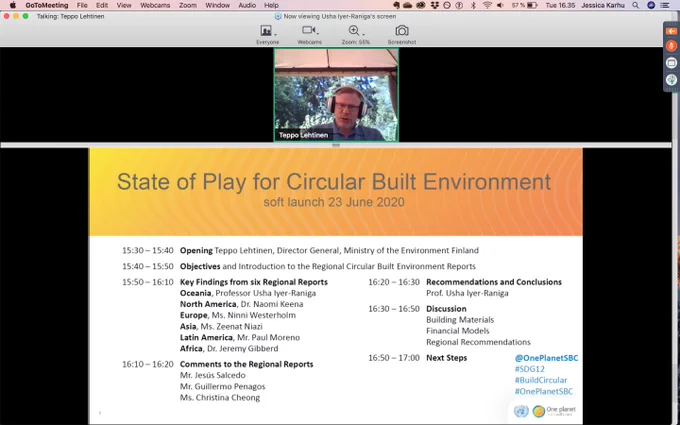
Task: Open the Siri icon in menu bar
Action: coord(651,5)
